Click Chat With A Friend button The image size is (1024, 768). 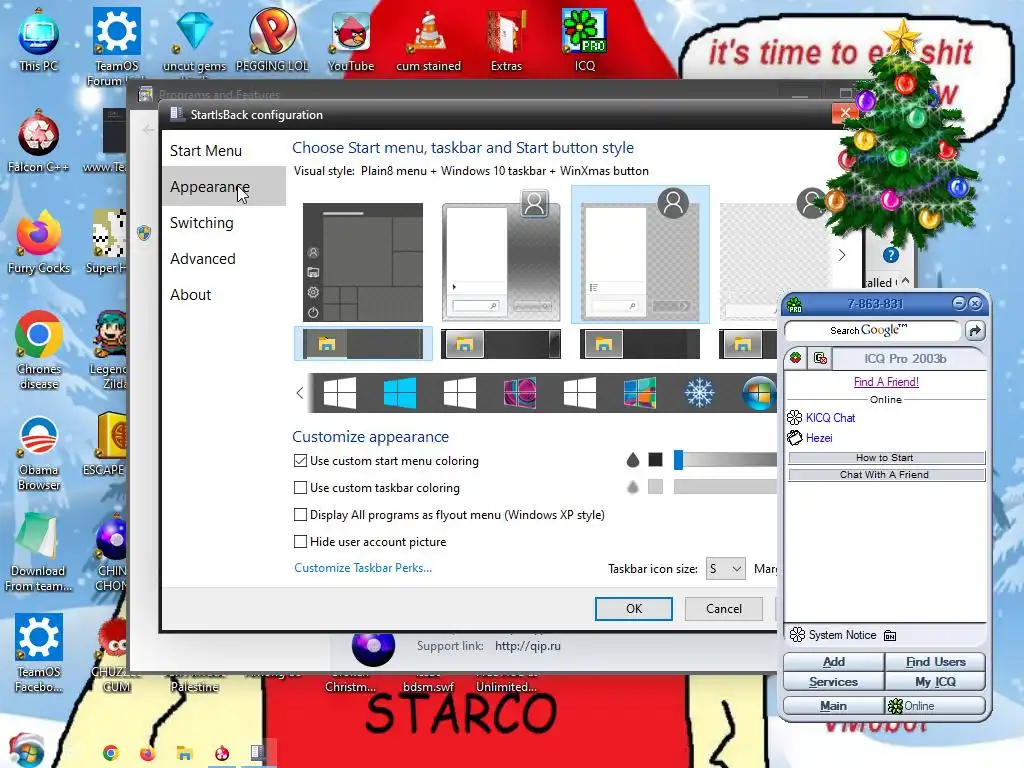[886, 475]
